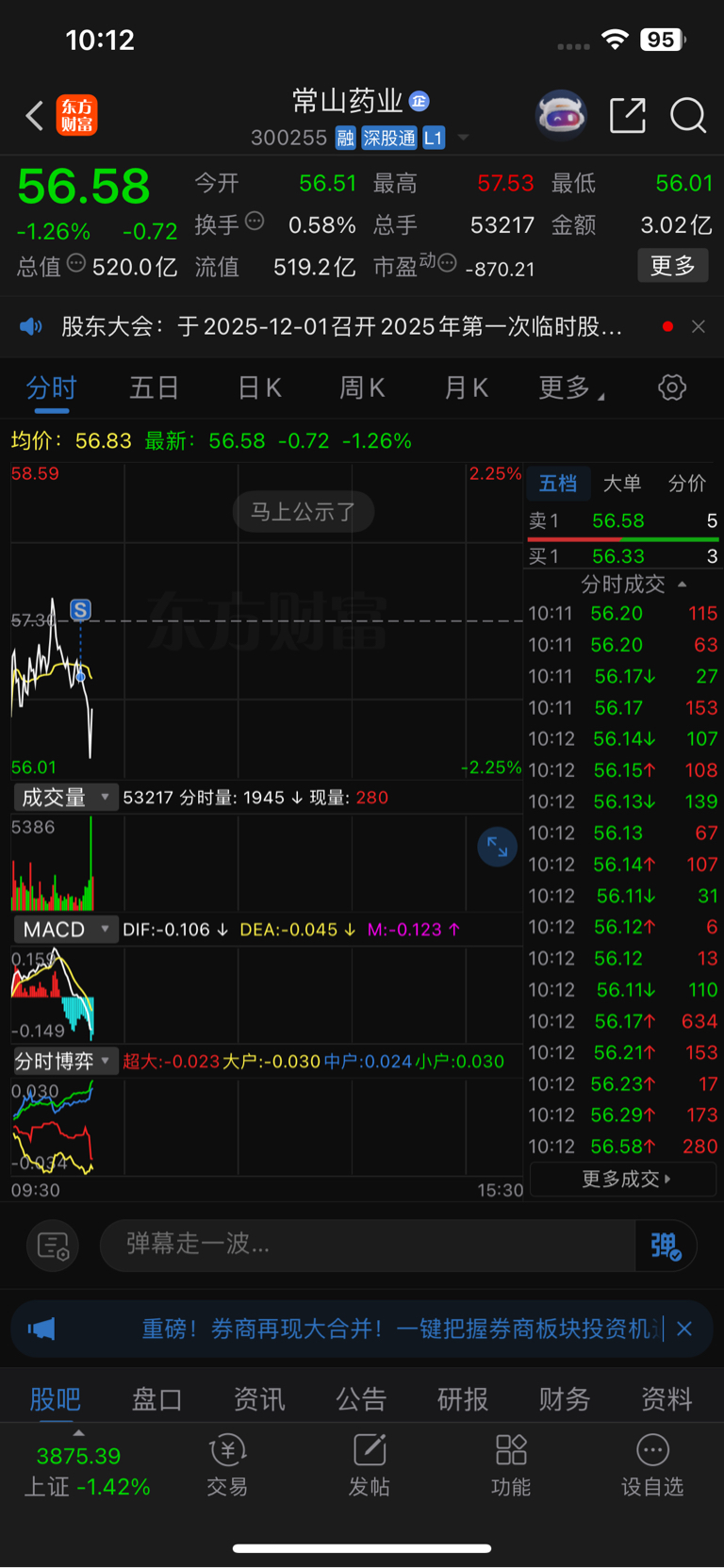Viewport: 724px width, 1568px height.
Task: Expand chart with the fullscreen arrows icon
Action: pos(497,848)
